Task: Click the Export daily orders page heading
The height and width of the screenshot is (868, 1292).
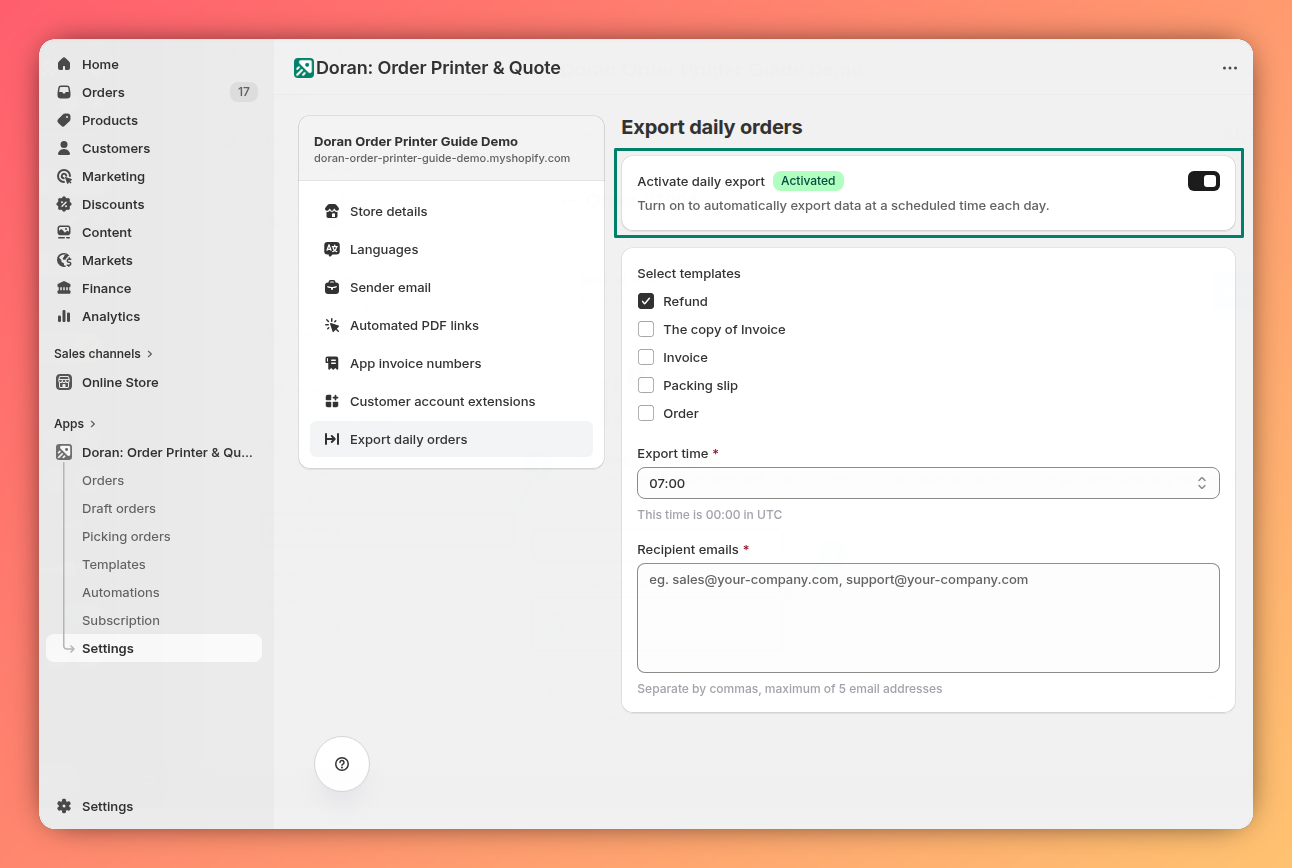Action: 712,127
